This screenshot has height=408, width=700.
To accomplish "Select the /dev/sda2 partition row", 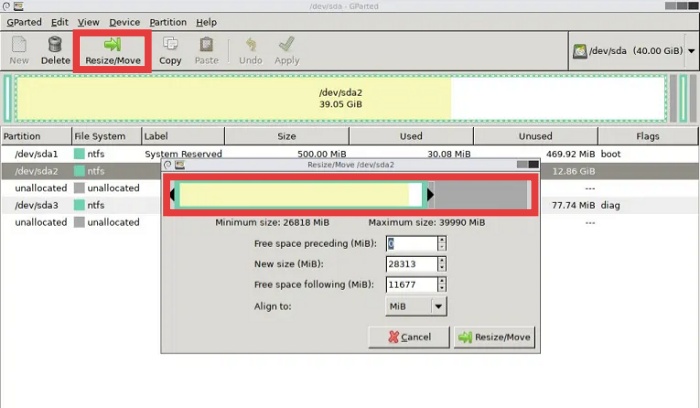I will [350, 171].
